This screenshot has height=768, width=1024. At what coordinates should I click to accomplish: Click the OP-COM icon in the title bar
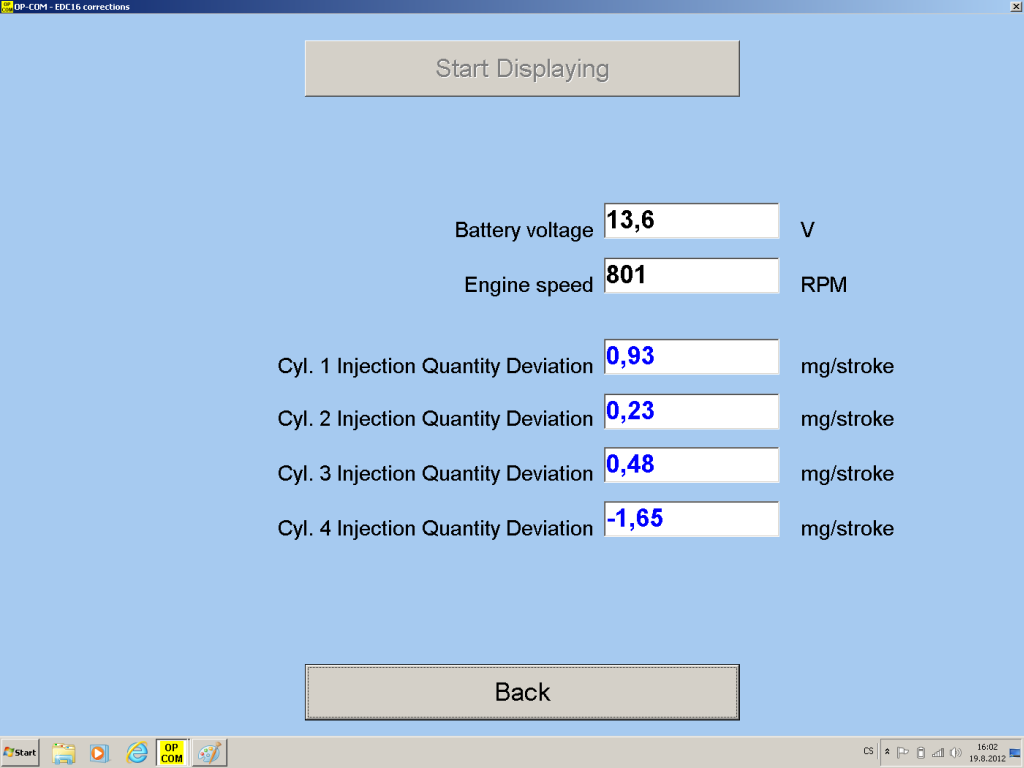click(7, 6)
